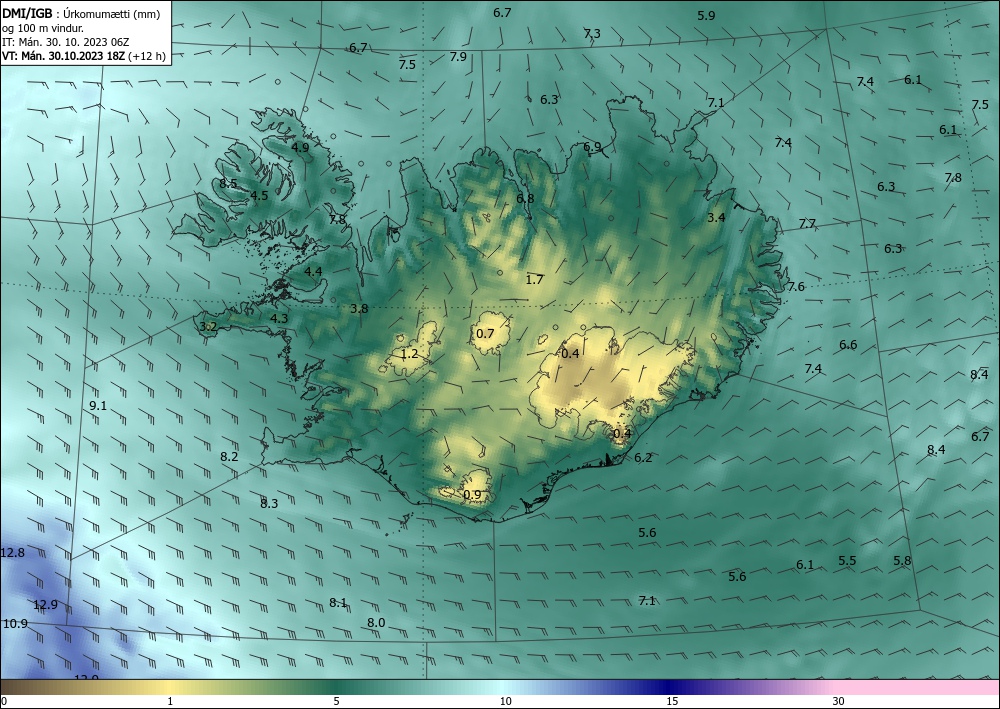Select the 4.4 value on the map
Image resolution: width=1000 pixels, height=709 pixels.
coord(313,271)
